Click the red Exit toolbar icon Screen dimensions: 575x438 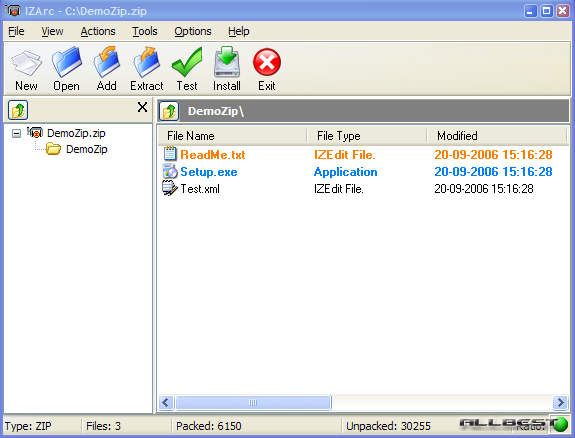click(x=267, y=62)
